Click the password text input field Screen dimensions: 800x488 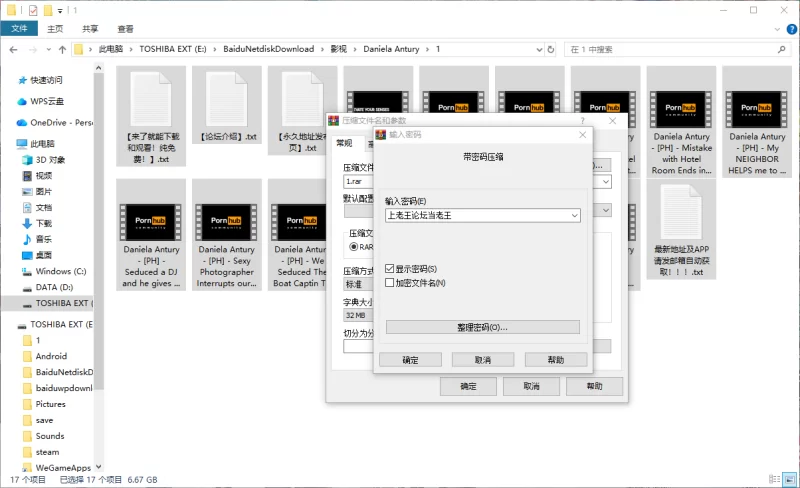475,215
